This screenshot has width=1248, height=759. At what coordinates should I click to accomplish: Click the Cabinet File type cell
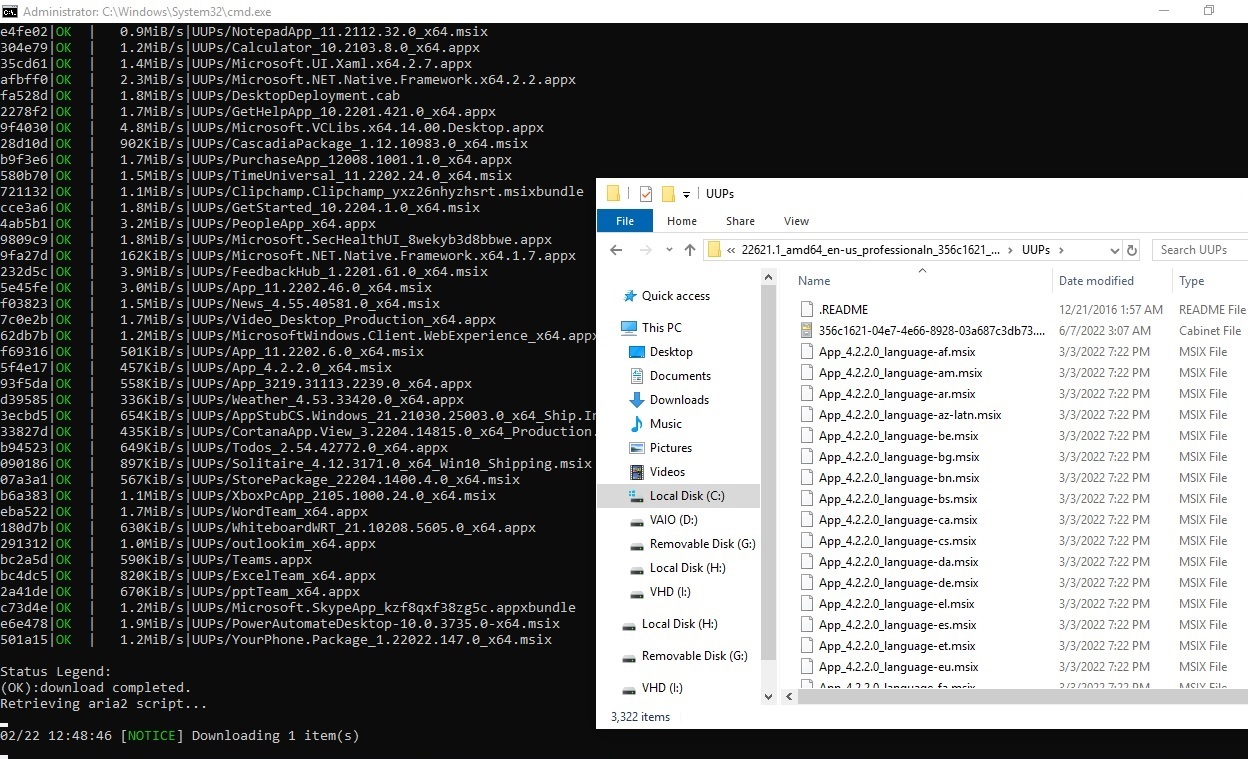click(1210, 331)
